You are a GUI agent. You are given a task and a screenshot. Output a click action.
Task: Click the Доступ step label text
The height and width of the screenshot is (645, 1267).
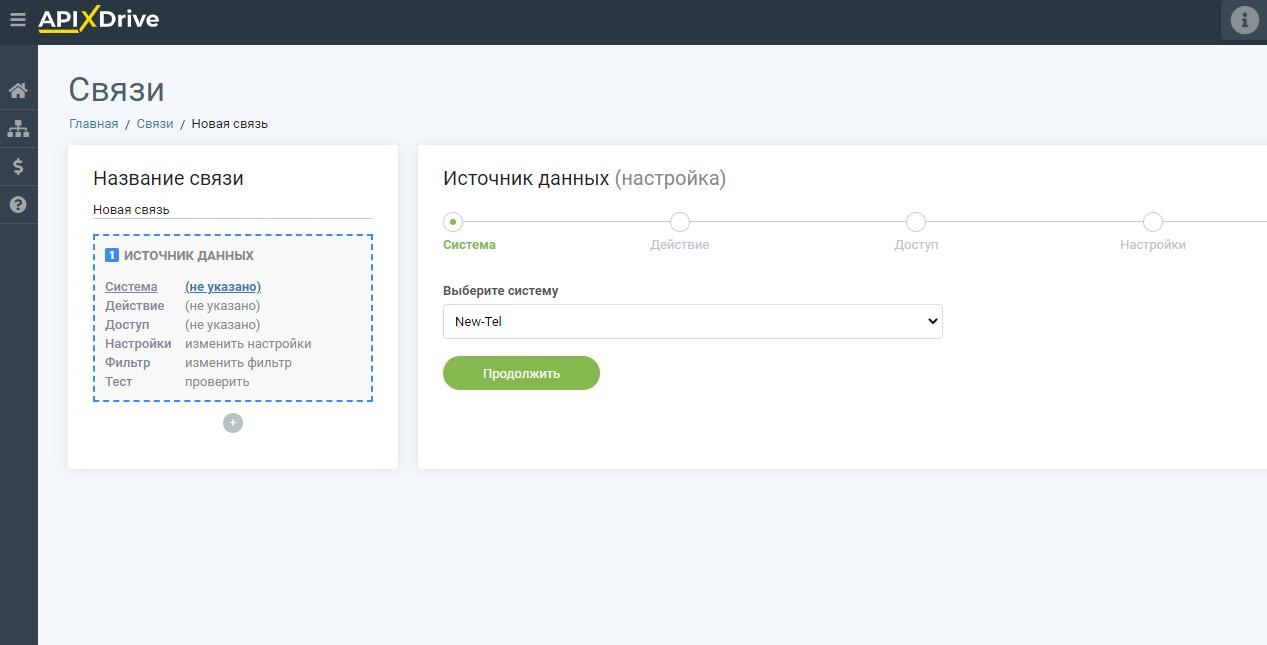(x=916, y=245)
